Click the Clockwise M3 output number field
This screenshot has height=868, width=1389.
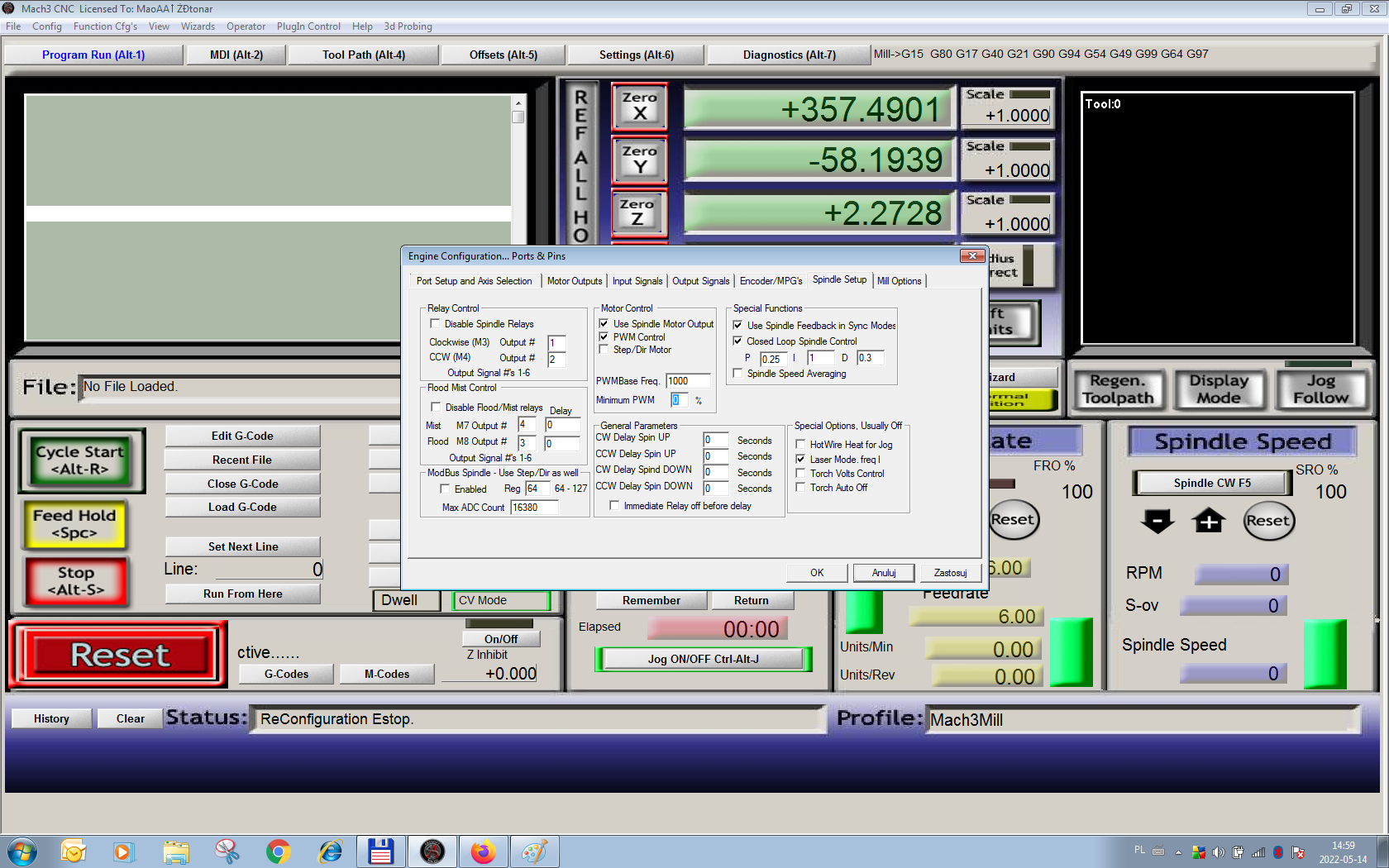[556, 343]
